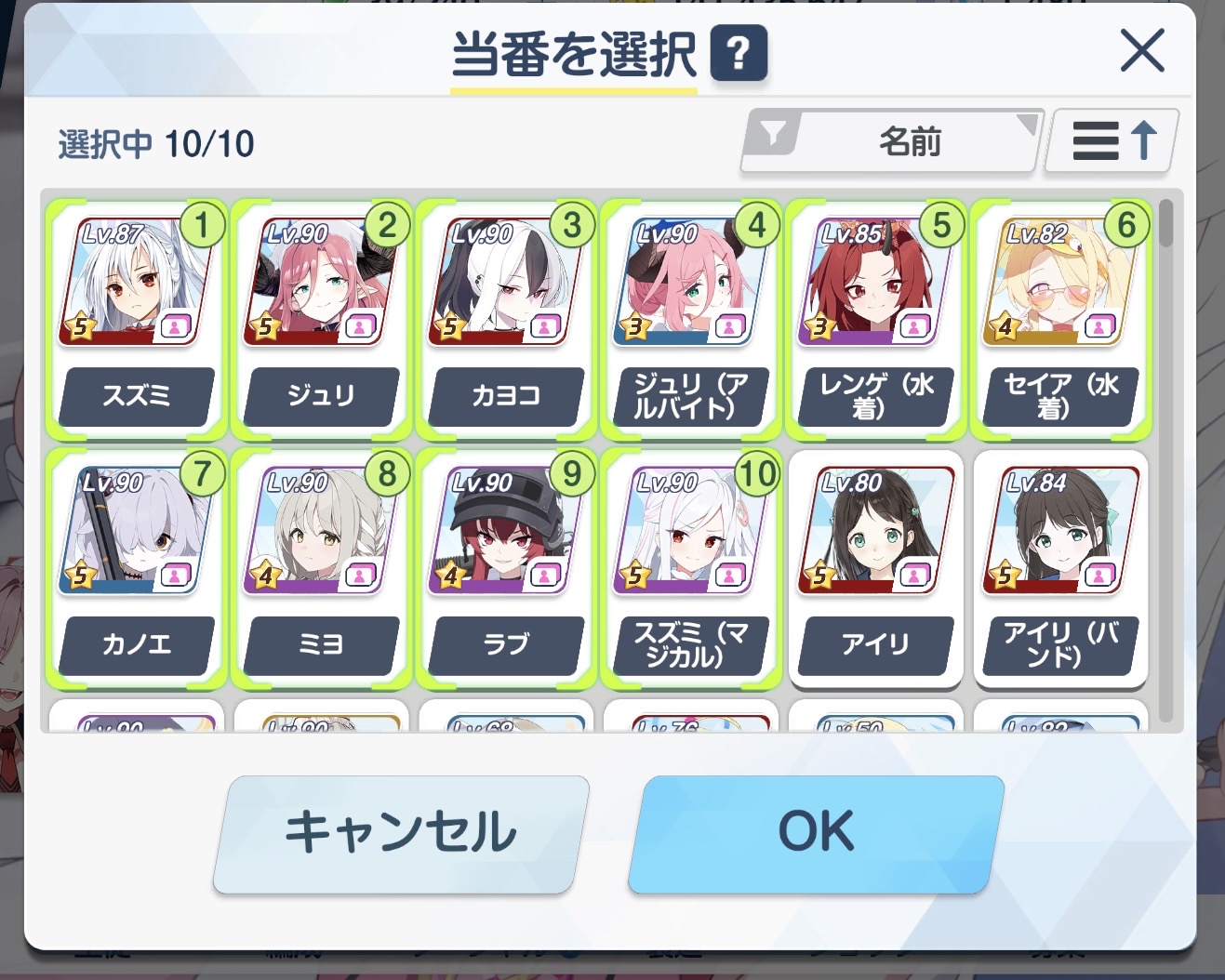Click the character list vertical scrollbar
Viewport: 1225px width, 980px height.
[x=1166, y=461]
